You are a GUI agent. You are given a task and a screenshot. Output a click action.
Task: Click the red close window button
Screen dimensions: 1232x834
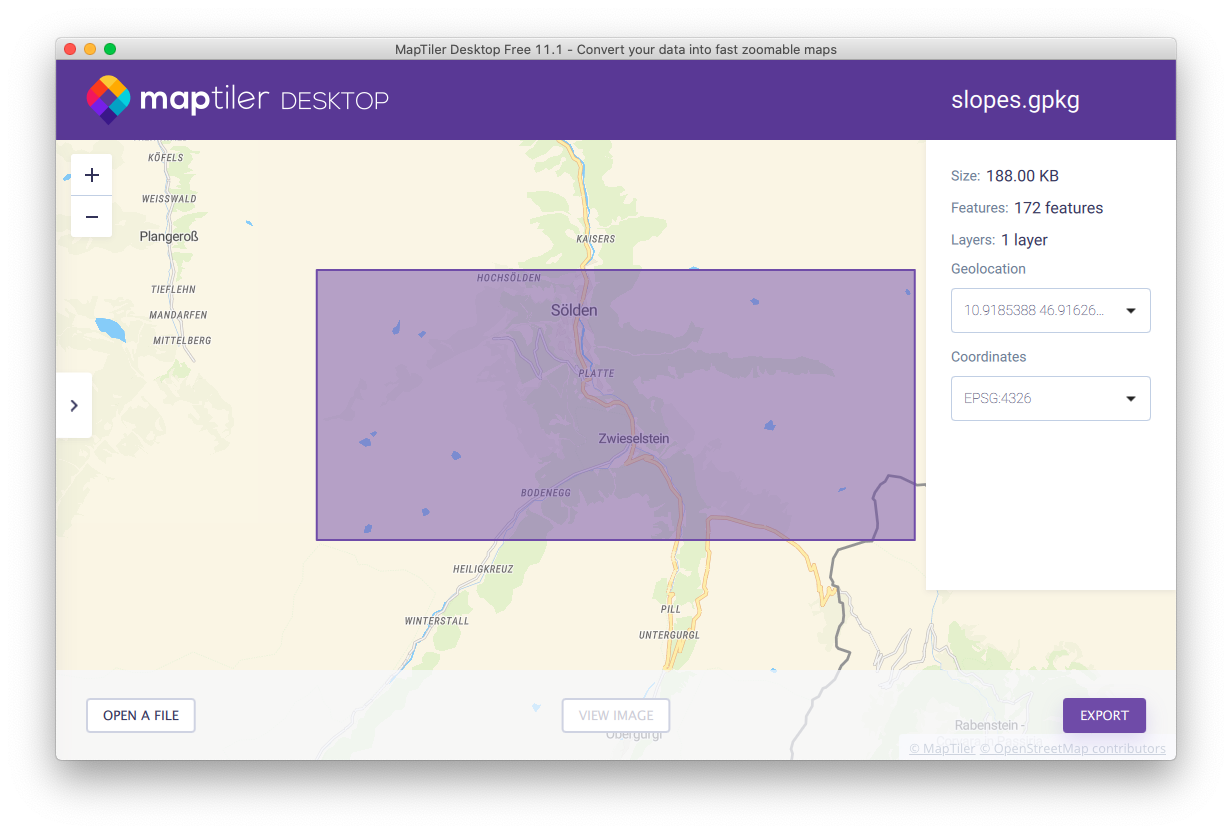[x=70, y=49]
